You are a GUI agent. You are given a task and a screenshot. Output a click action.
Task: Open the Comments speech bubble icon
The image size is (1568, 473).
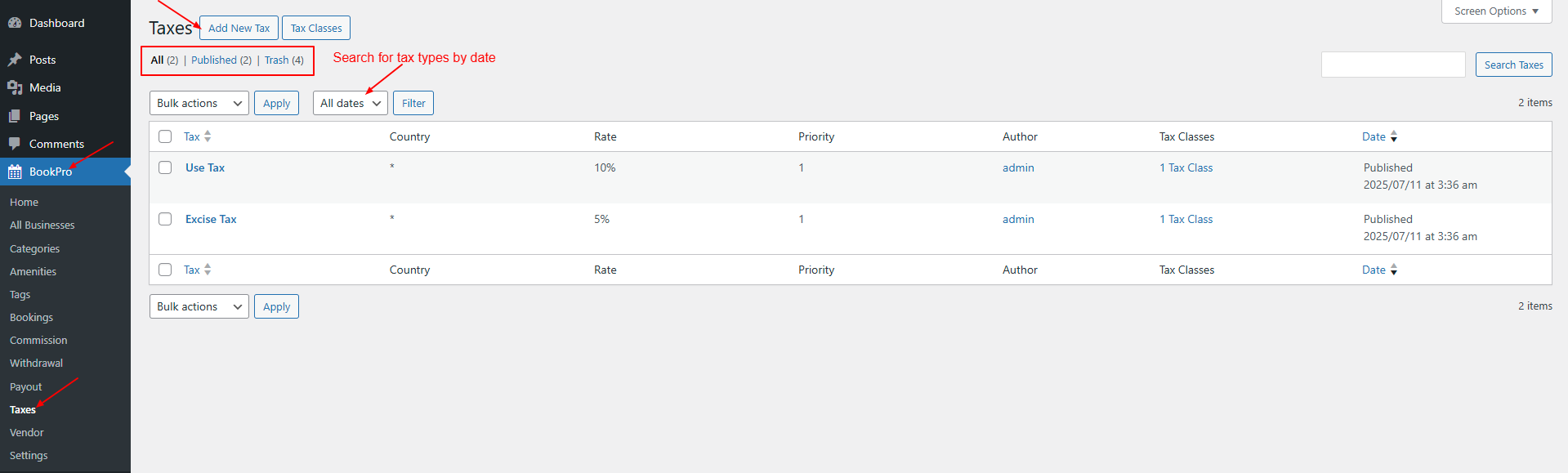point(15,144)
